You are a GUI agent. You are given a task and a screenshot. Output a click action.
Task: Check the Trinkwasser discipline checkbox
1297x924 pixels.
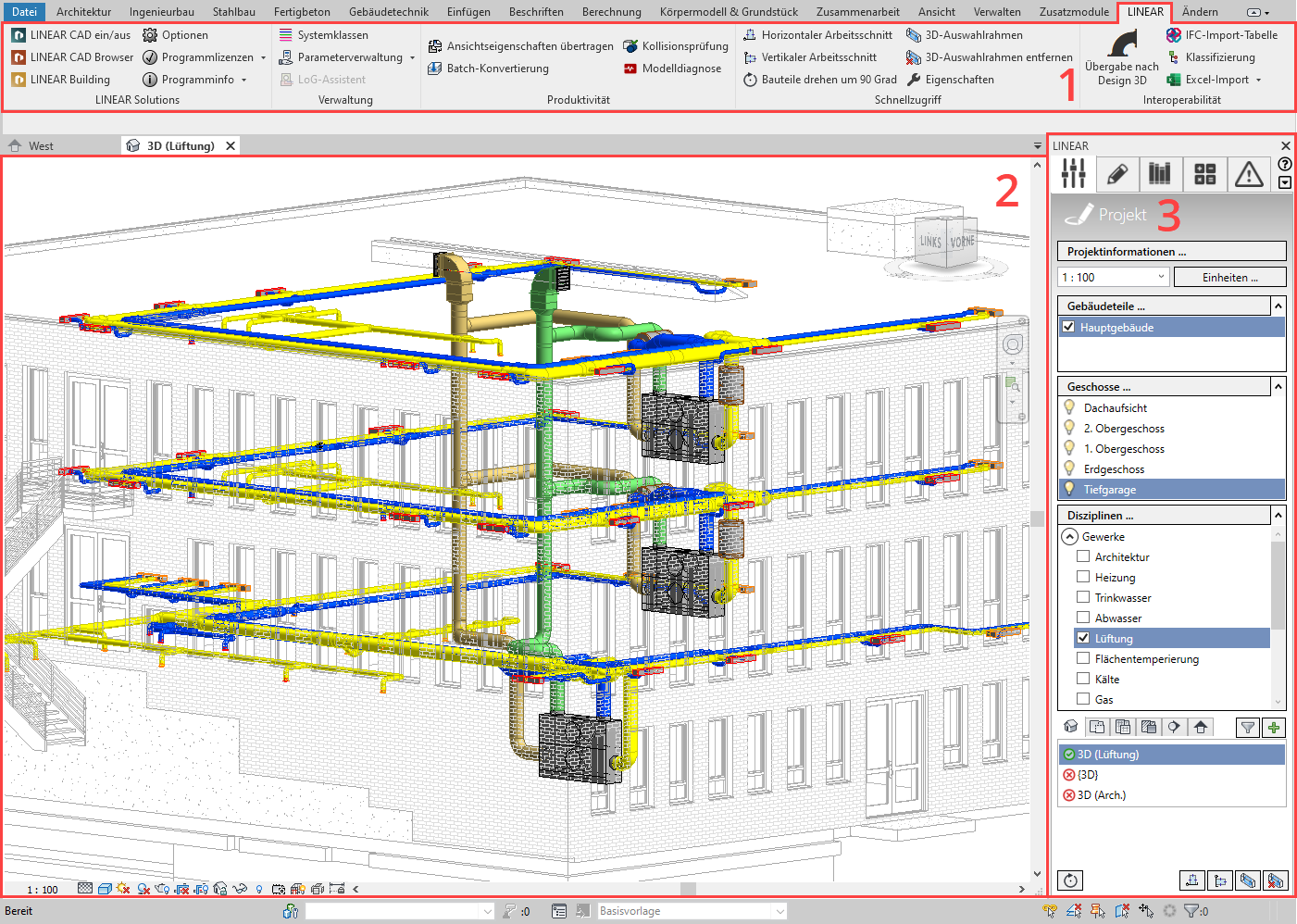(x=1083, y=597)
